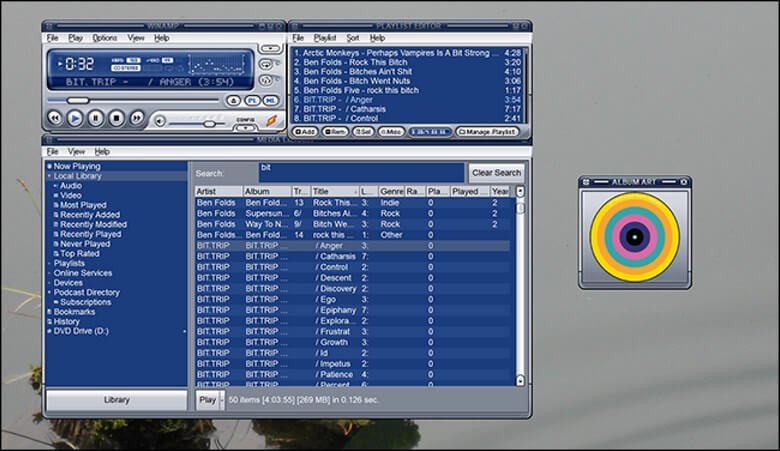Click the eject/open file button
780x451 pixels.
(233, 100)
